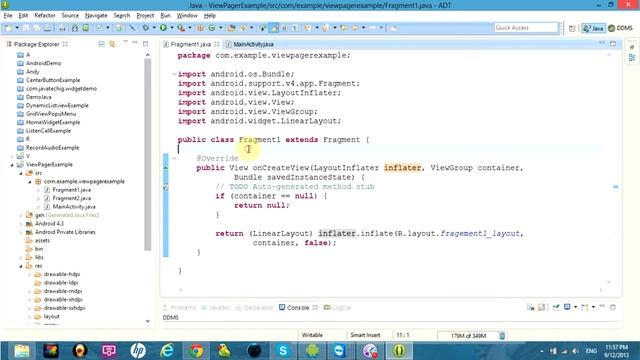Click the New file toolbar icon
The image size is (640, 360).
click(8, 28)
